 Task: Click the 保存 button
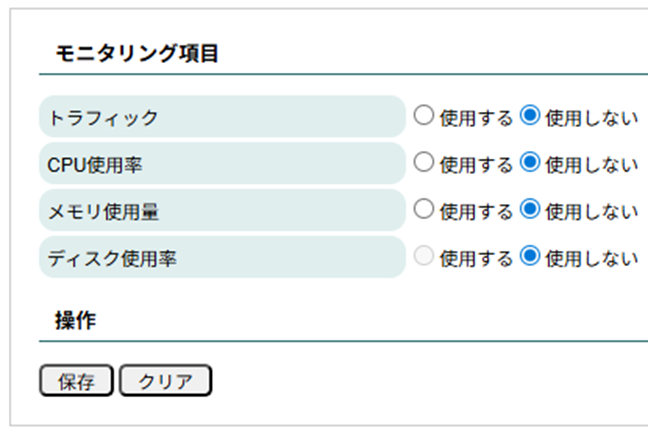76,381
